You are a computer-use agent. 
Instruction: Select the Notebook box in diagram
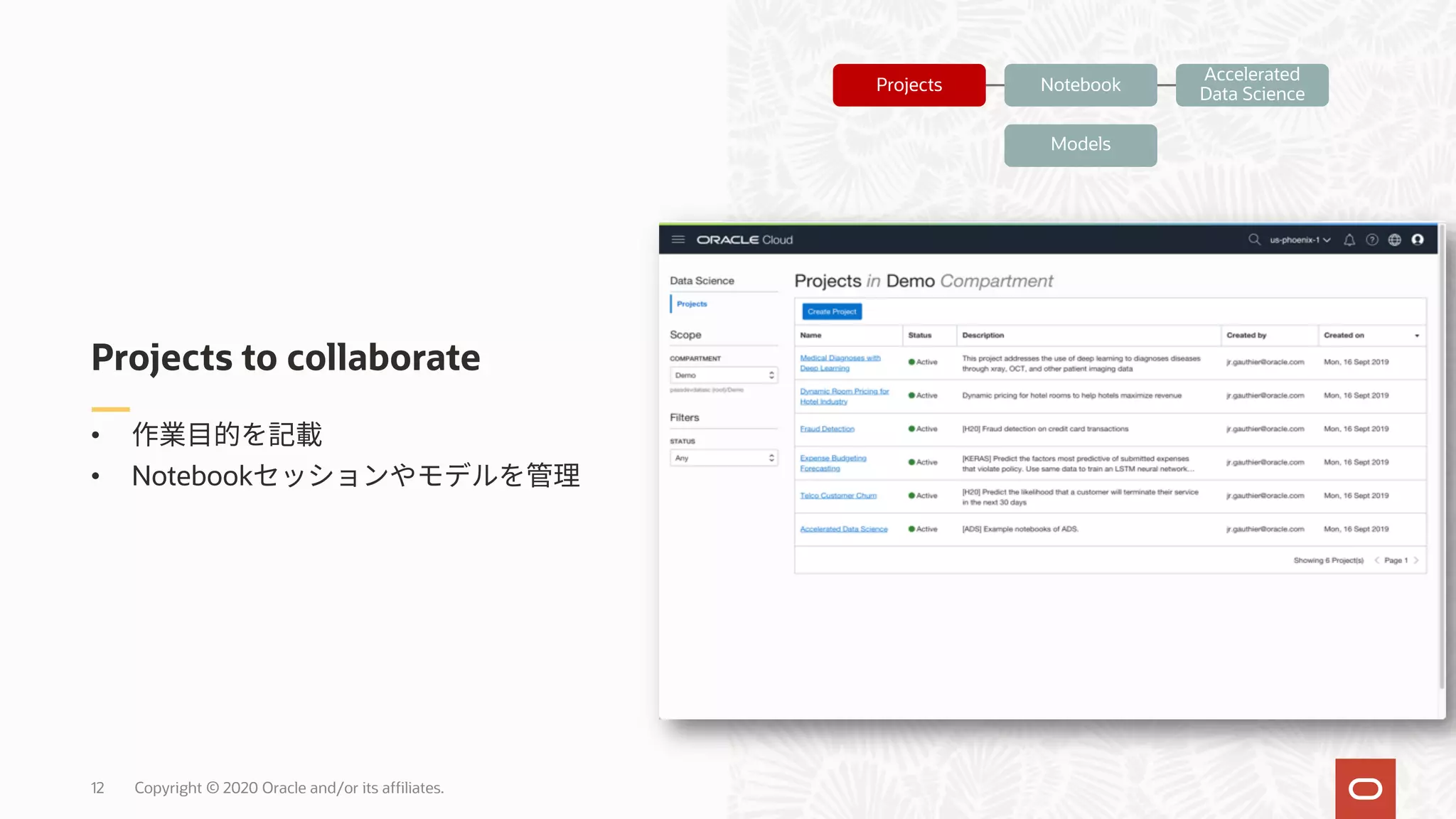pyautogui.click(x=1081, y=85)
